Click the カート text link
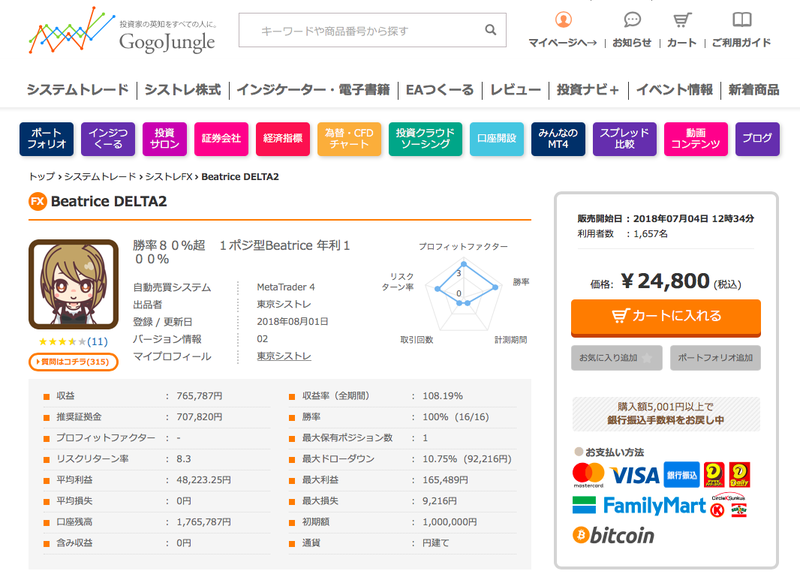Viewport: 800px width, 574px height. click(x=682, y=43)
